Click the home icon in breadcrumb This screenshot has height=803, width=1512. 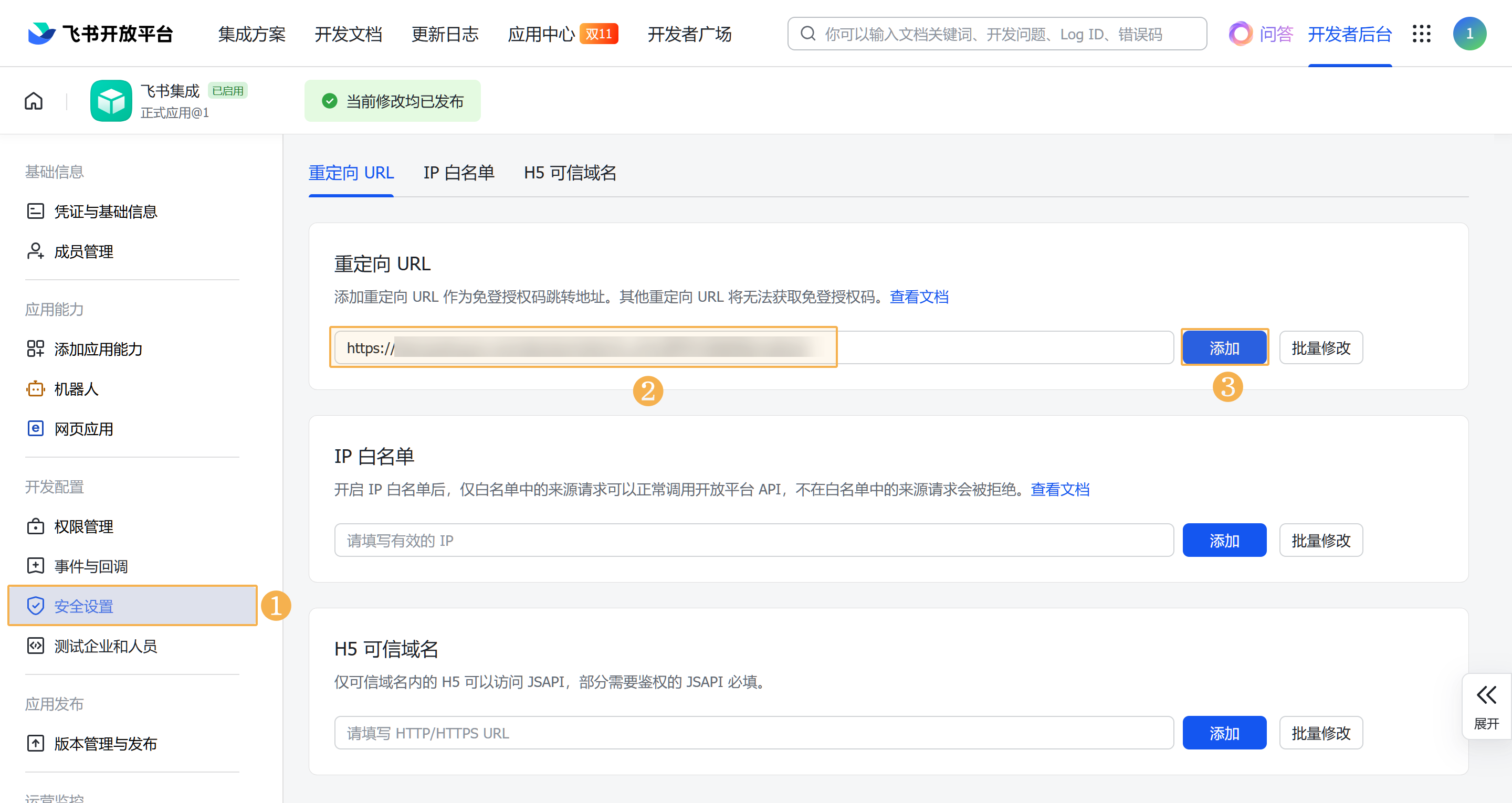pos(34,101)
